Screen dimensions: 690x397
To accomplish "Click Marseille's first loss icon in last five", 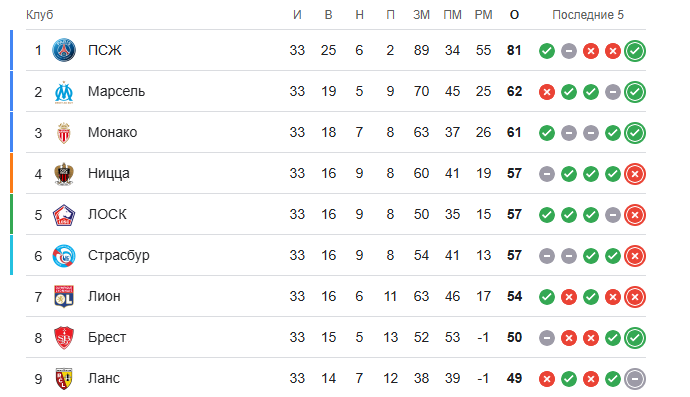I will 547,92.
